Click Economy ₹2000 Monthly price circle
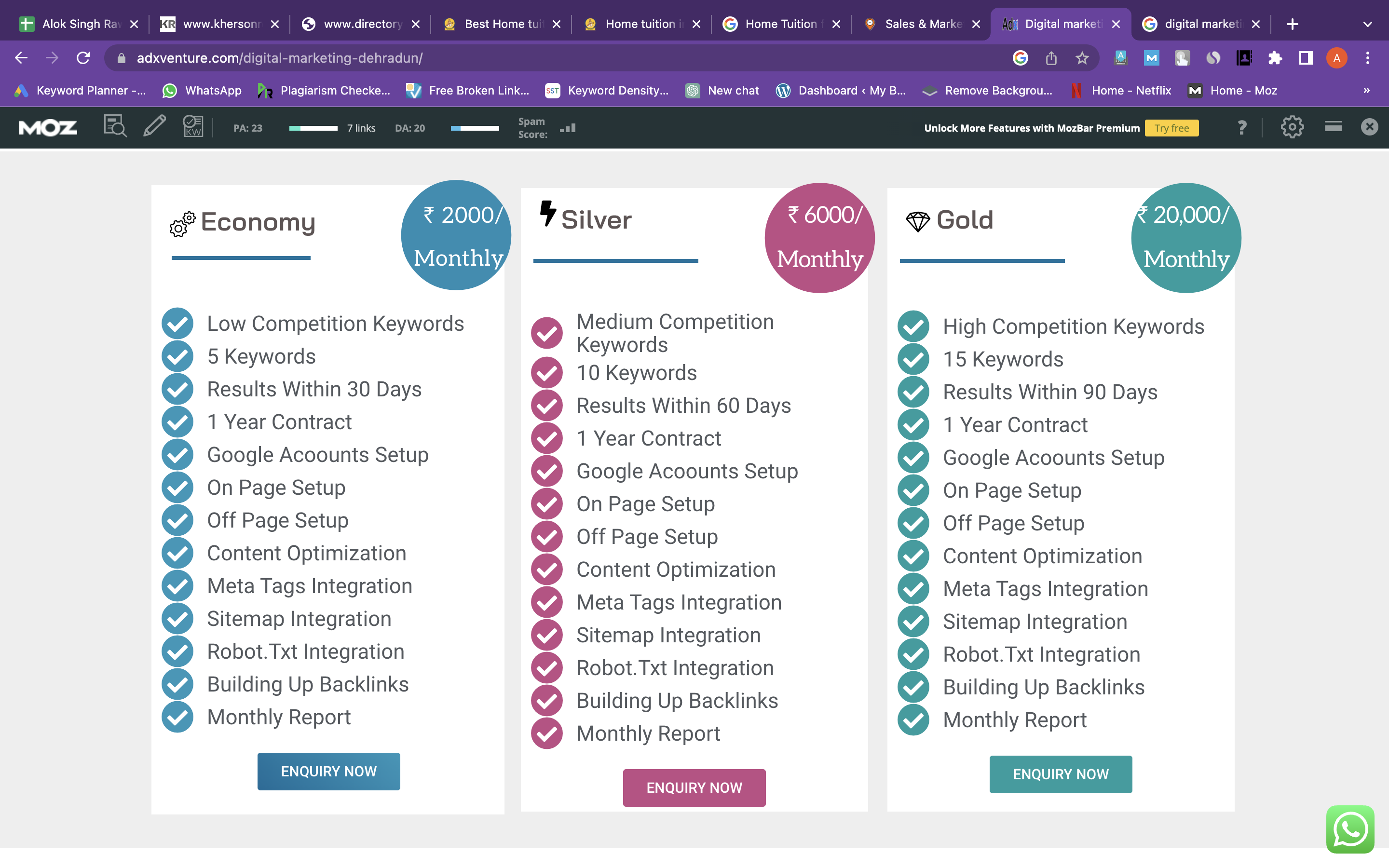The height and width of the screenshot is (868, 1389). pyautogui.click(x=456, y=235)
